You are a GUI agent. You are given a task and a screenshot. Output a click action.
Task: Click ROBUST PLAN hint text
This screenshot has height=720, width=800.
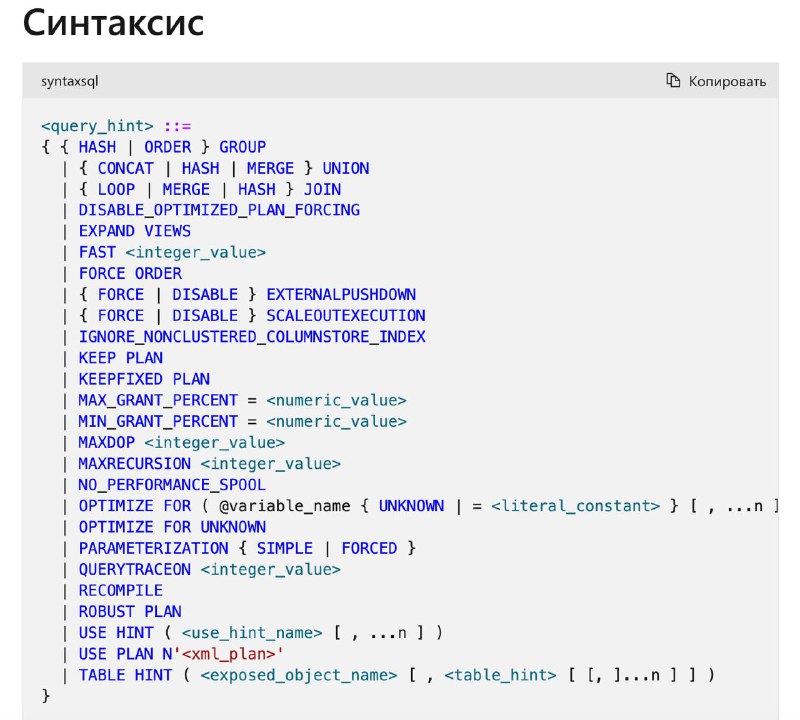[130, 612]
